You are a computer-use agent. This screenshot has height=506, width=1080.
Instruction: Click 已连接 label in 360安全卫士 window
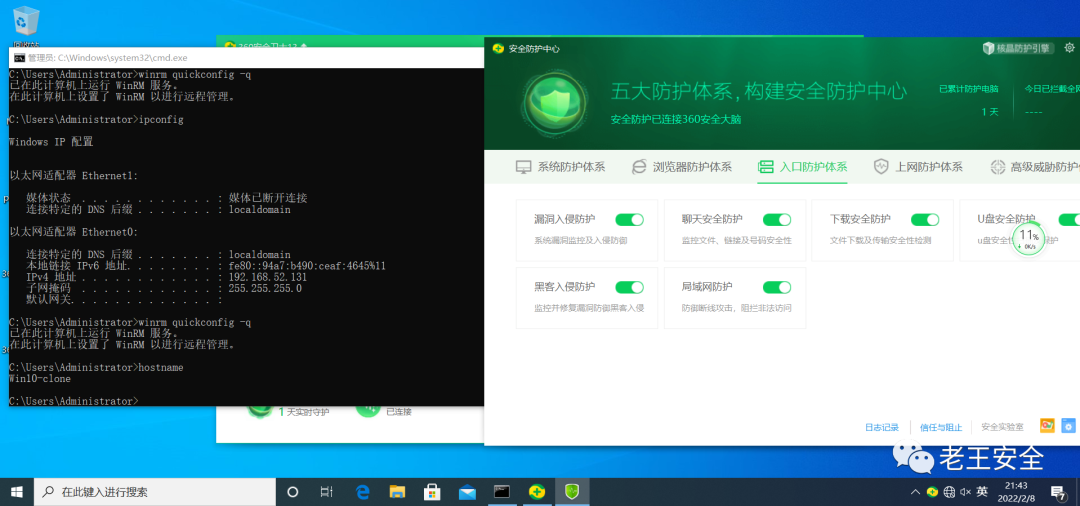(399, 412)
